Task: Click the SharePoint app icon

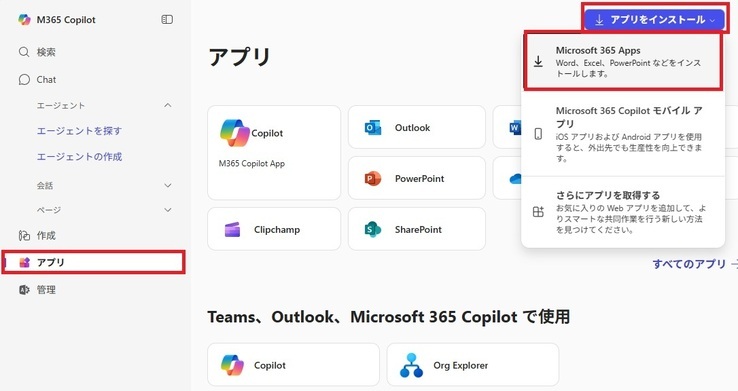Action: 373,230
